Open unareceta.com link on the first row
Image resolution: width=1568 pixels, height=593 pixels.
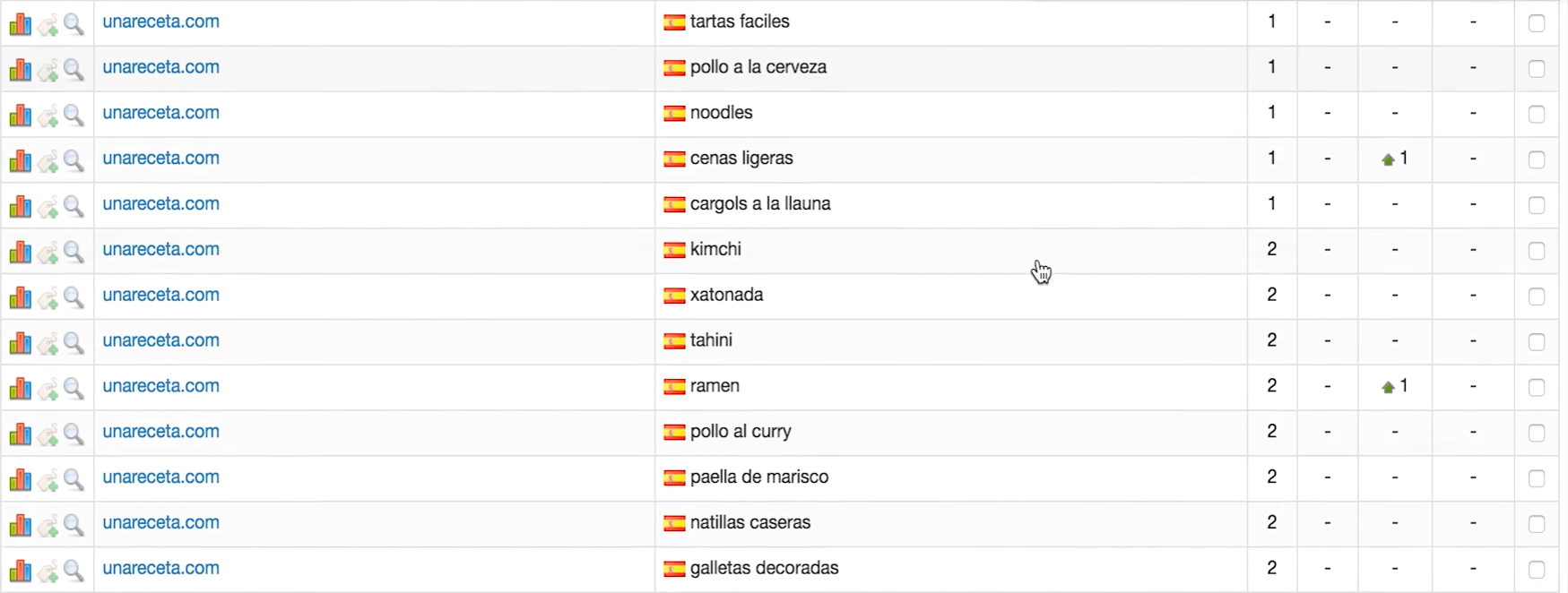160,21
